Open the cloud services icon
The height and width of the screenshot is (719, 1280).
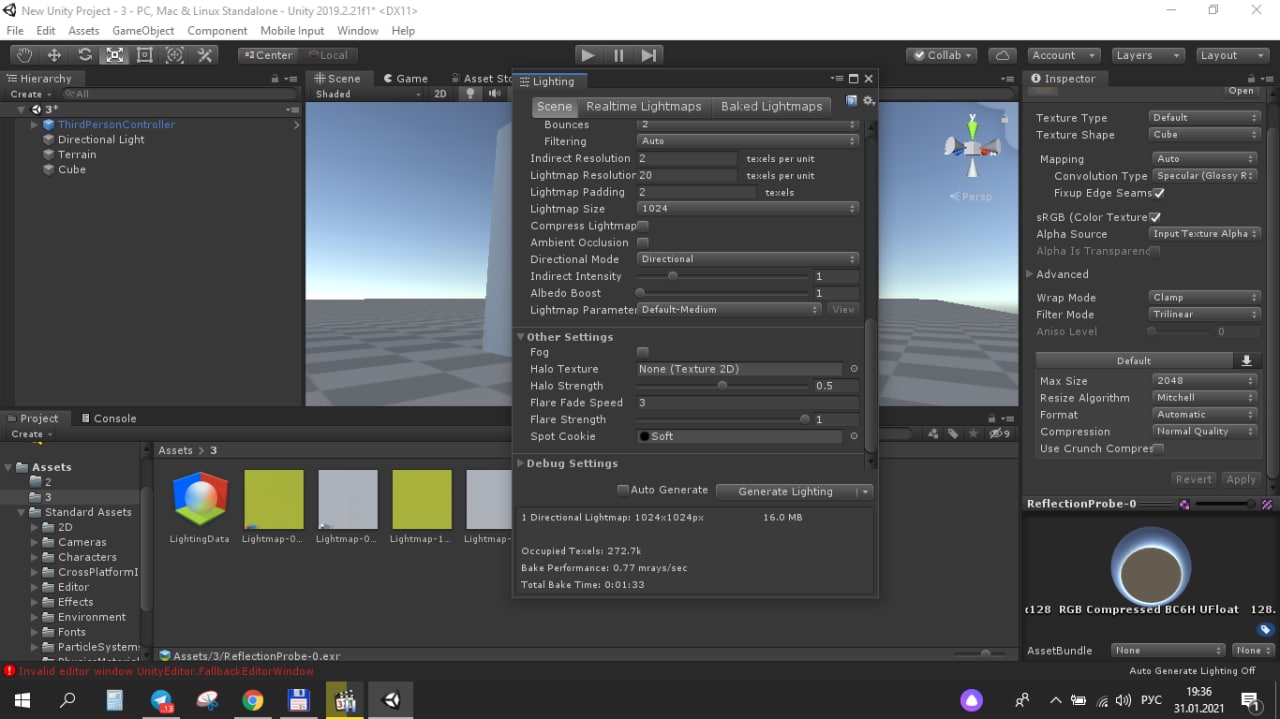pos(1002,55)
